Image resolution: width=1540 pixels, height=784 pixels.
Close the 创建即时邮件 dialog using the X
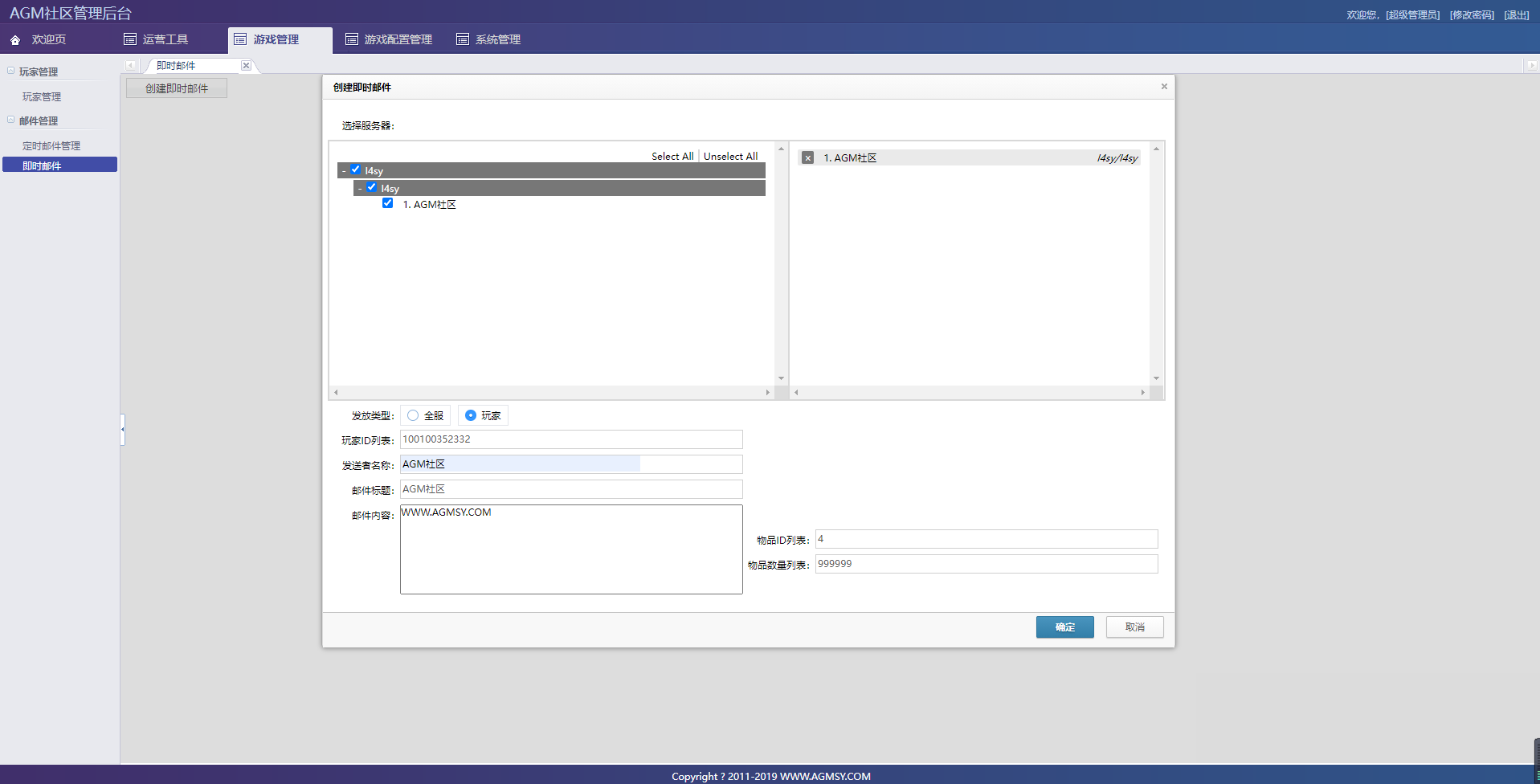(1164, 87)
